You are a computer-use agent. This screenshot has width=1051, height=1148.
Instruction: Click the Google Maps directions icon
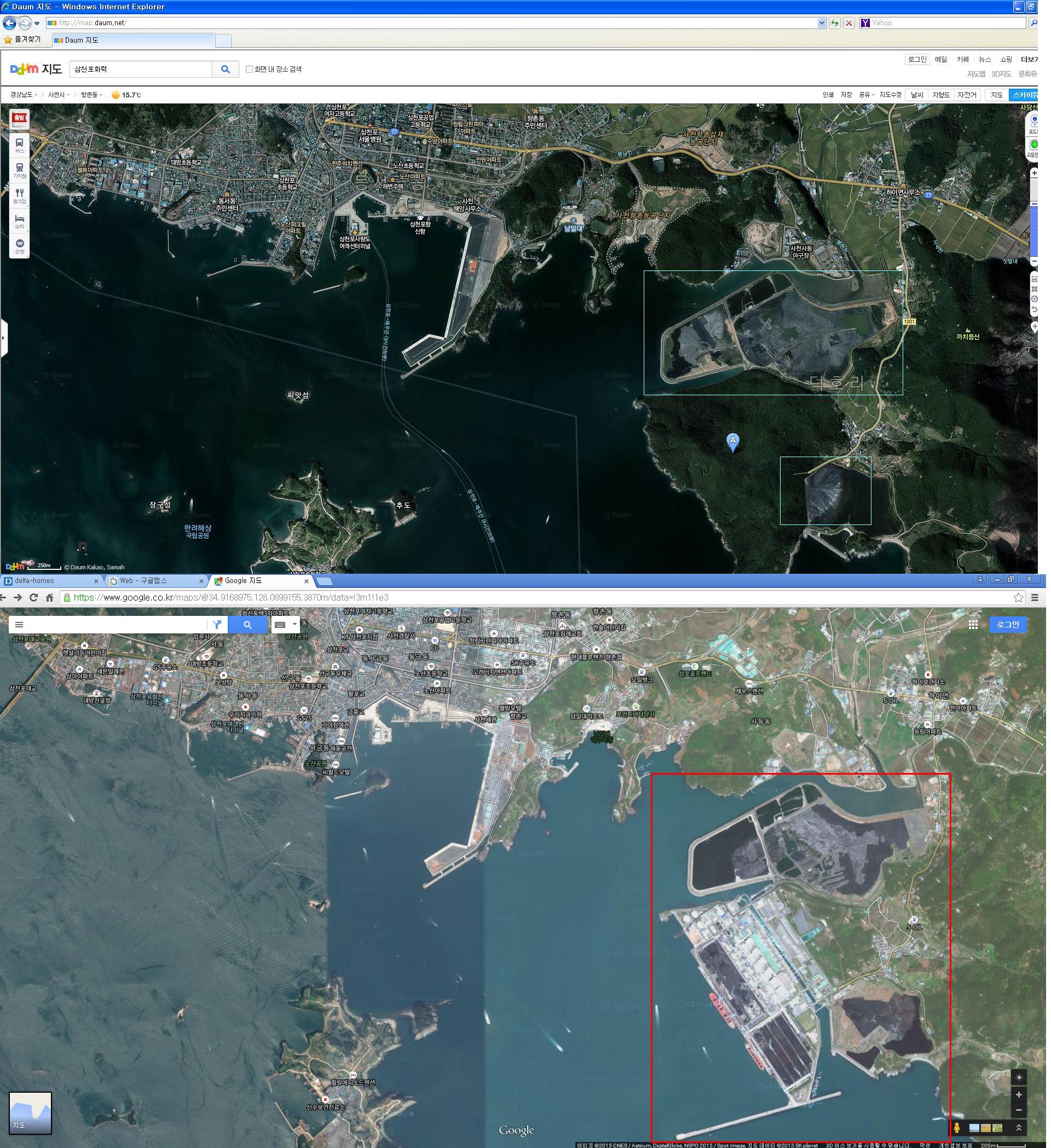coord(217,625)
